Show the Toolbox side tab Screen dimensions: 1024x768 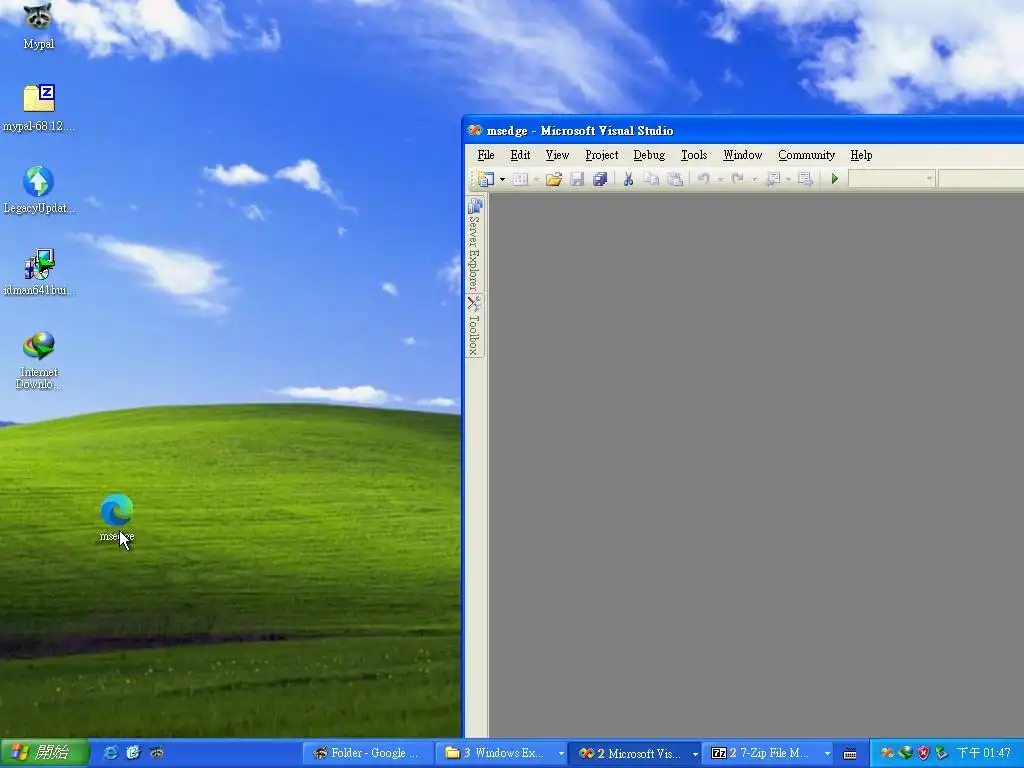(475, 325)
